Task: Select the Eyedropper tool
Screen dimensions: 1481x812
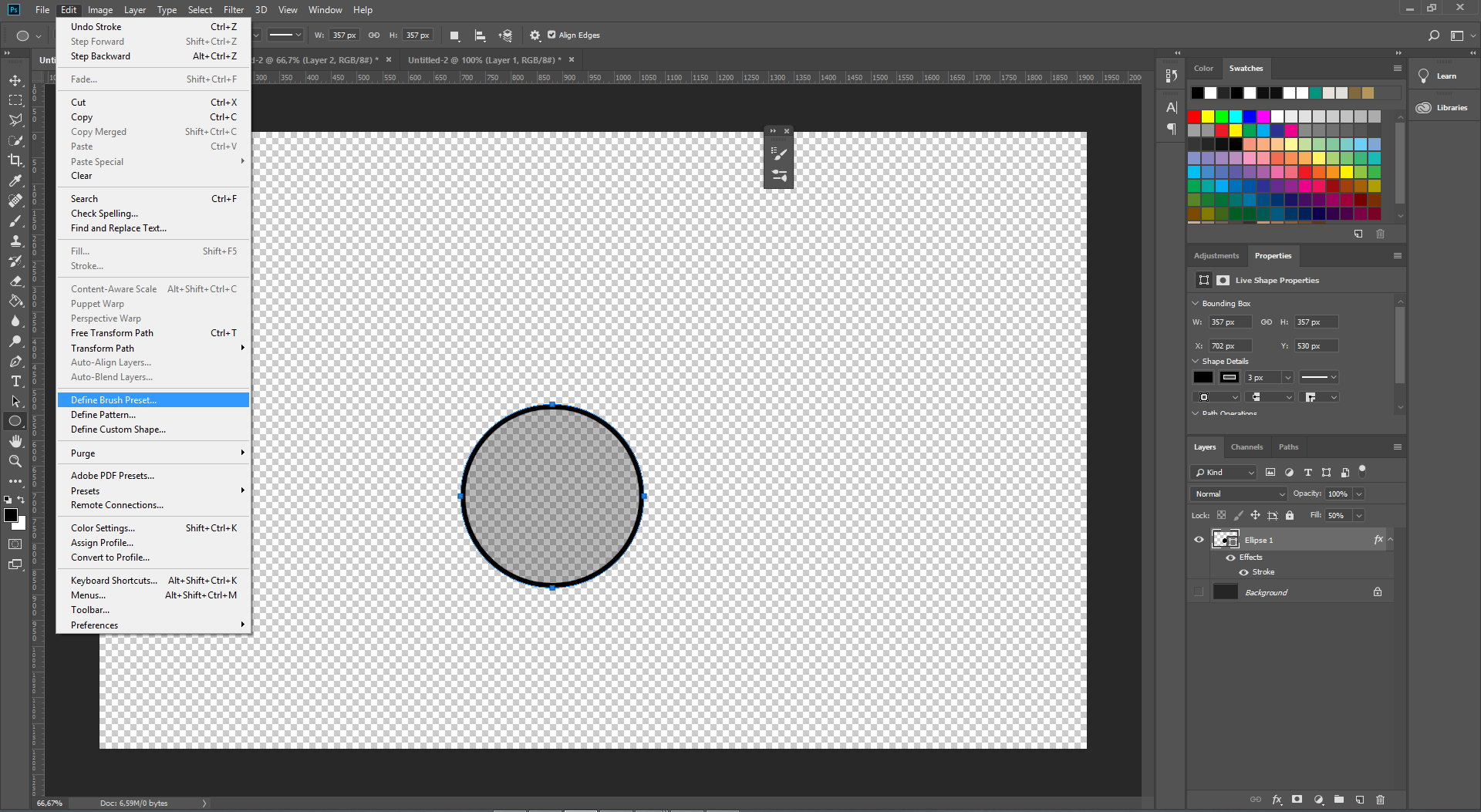Action: pyautogui.click(x=15, y=180)
